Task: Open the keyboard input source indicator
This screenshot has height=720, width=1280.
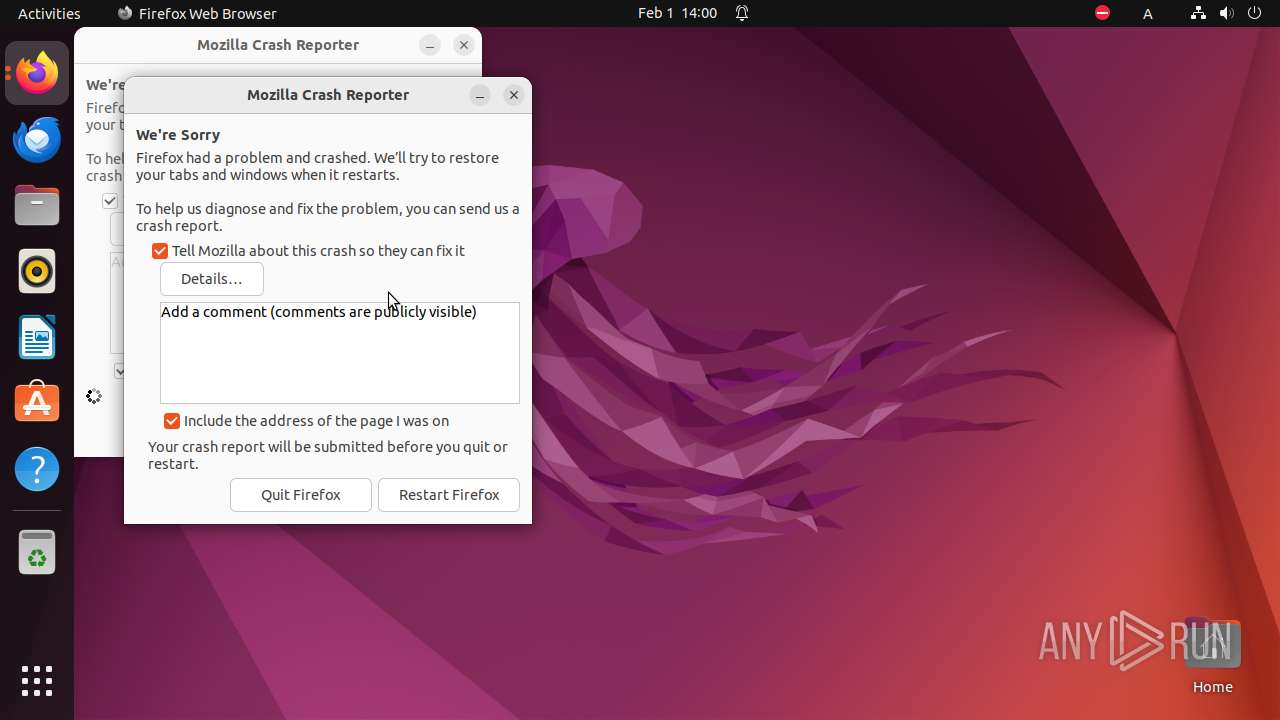Action: click(1148, 13)
